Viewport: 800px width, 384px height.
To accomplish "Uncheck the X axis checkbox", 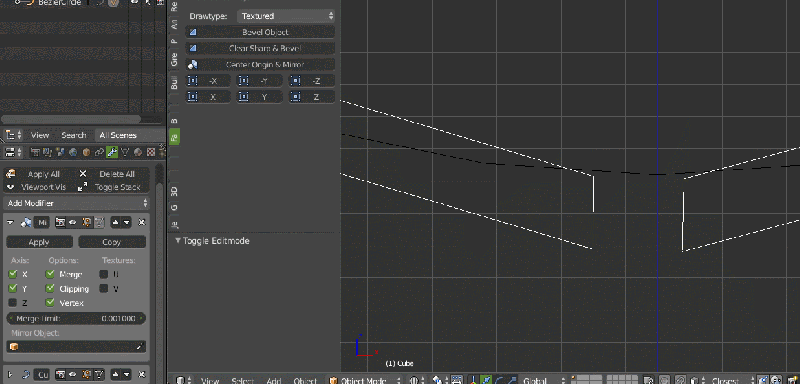I will tap(13, 274).
